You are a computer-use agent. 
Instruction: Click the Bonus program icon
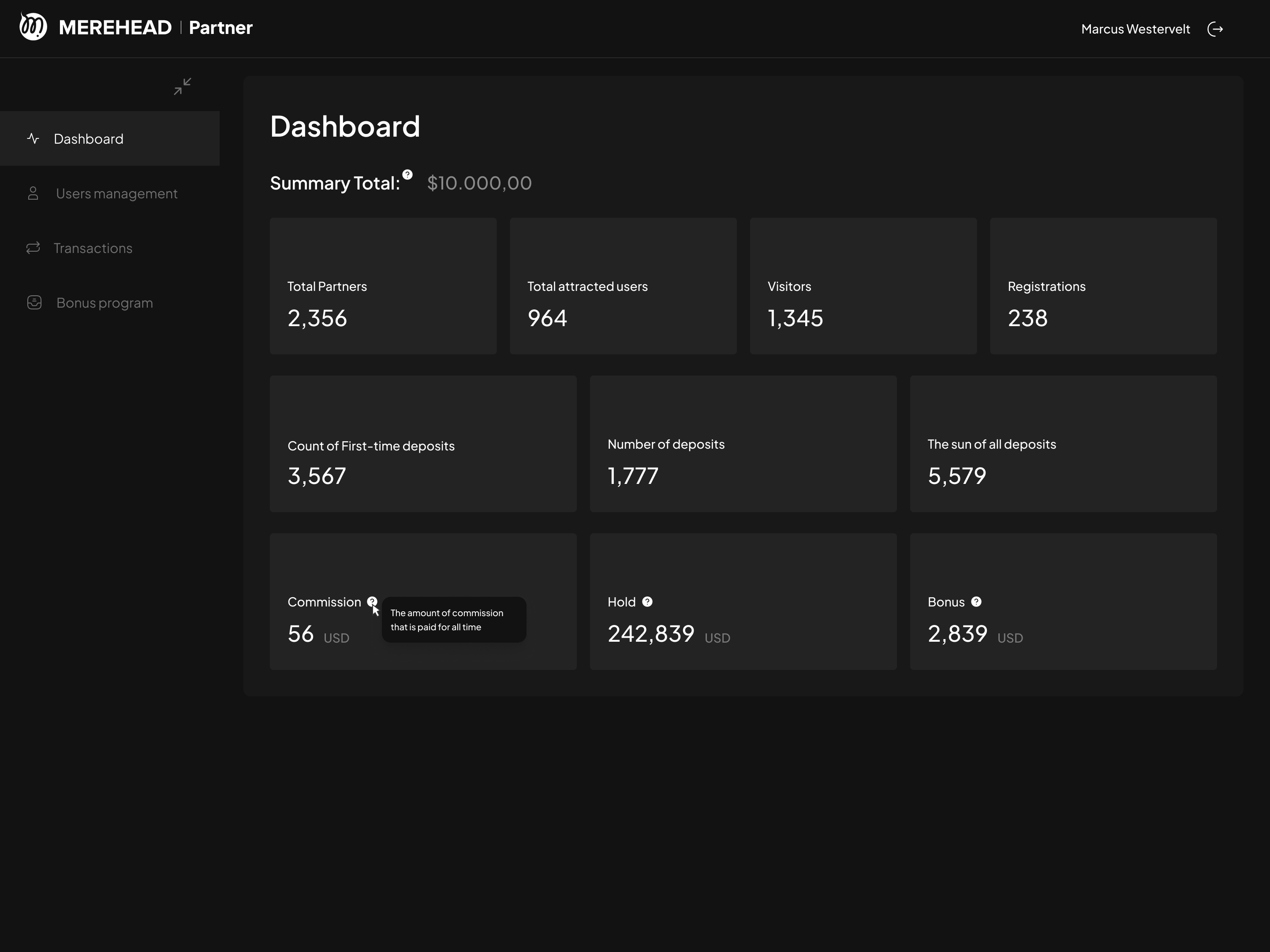pos(34,302)
